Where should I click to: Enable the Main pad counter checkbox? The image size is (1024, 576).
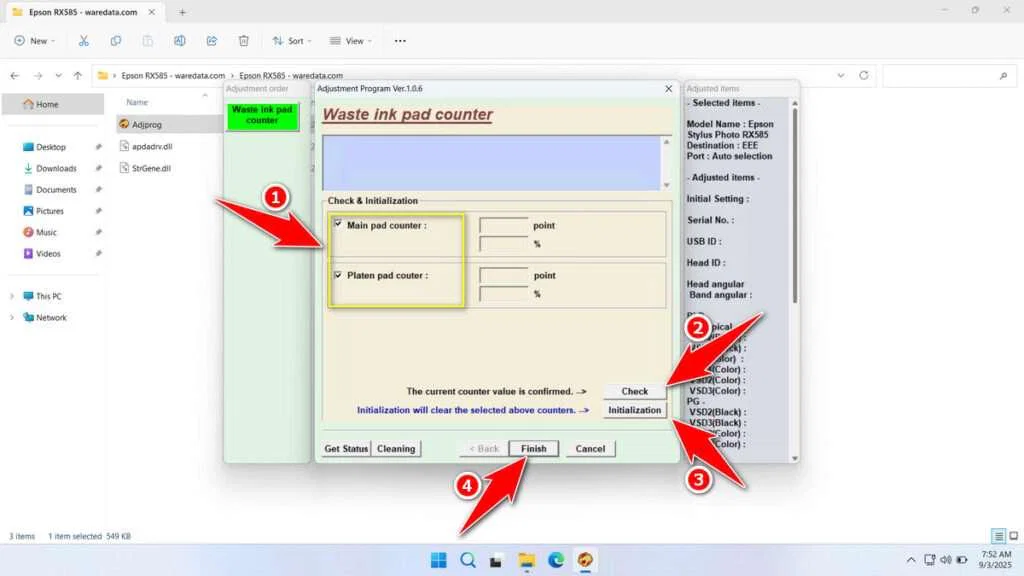(x=337, y=225)
